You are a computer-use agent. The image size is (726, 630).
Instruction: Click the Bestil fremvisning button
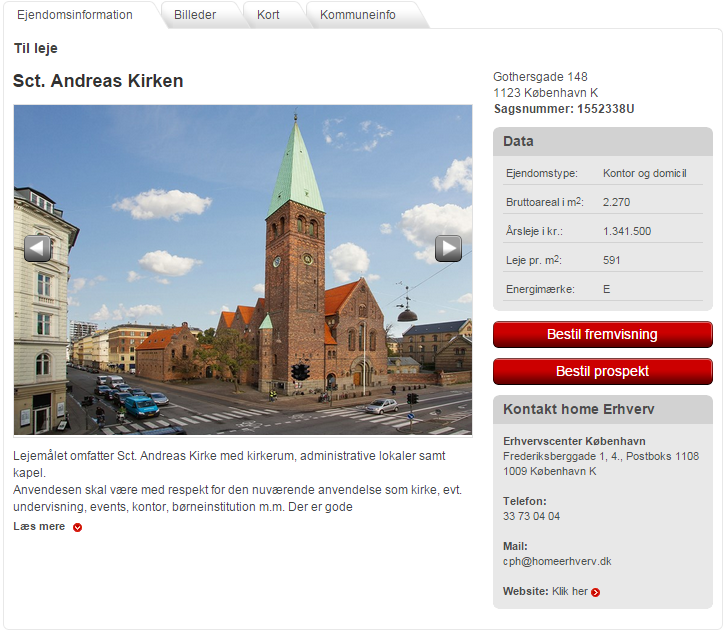(602, 334)
